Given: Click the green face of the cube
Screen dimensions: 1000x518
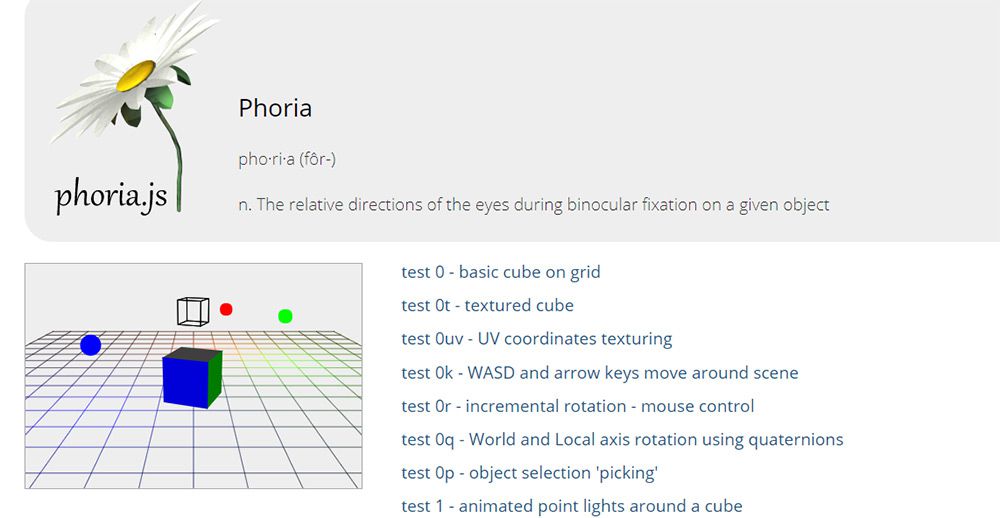Looking at the screenshot, I should [x=214, y=379].
